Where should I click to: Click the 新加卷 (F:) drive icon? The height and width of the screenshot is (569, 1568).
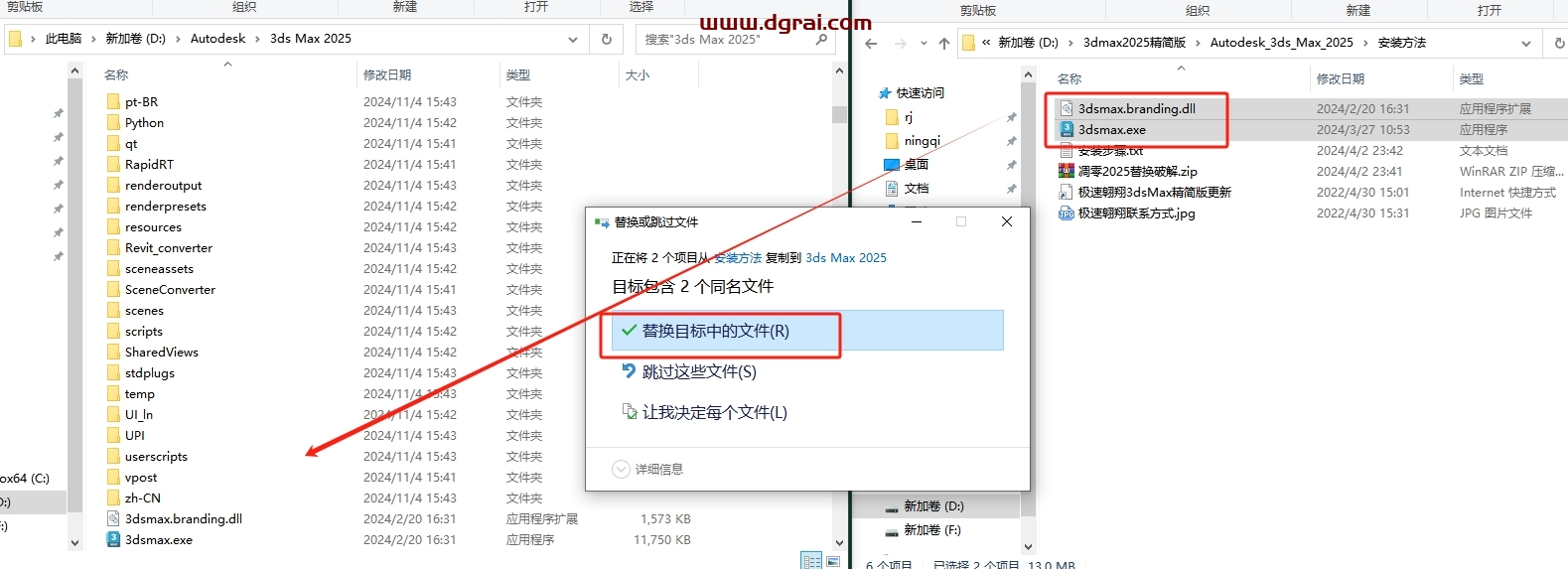[891, 530]
